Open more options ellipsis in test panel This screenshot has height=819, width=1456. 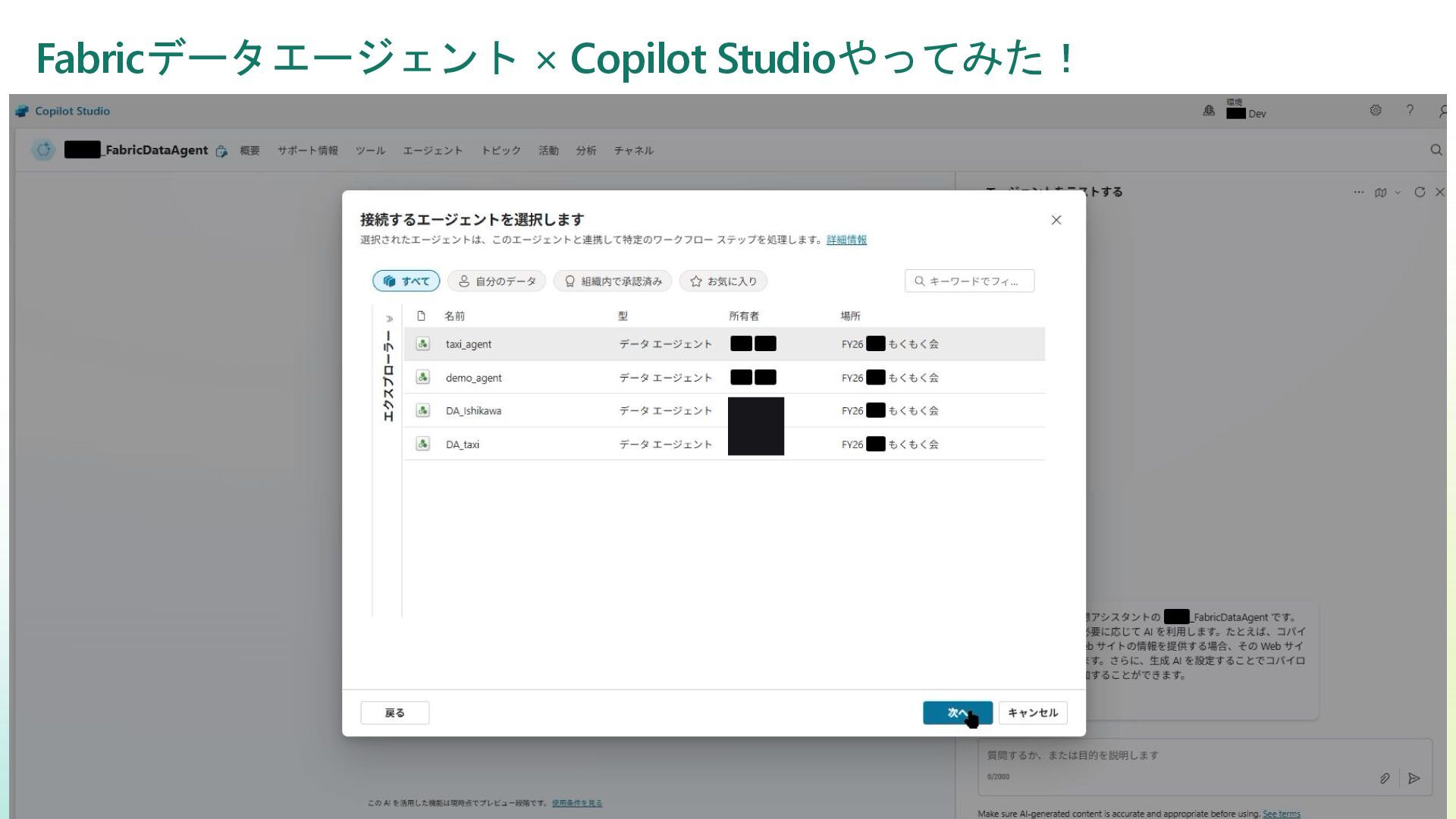[1358, 192]
